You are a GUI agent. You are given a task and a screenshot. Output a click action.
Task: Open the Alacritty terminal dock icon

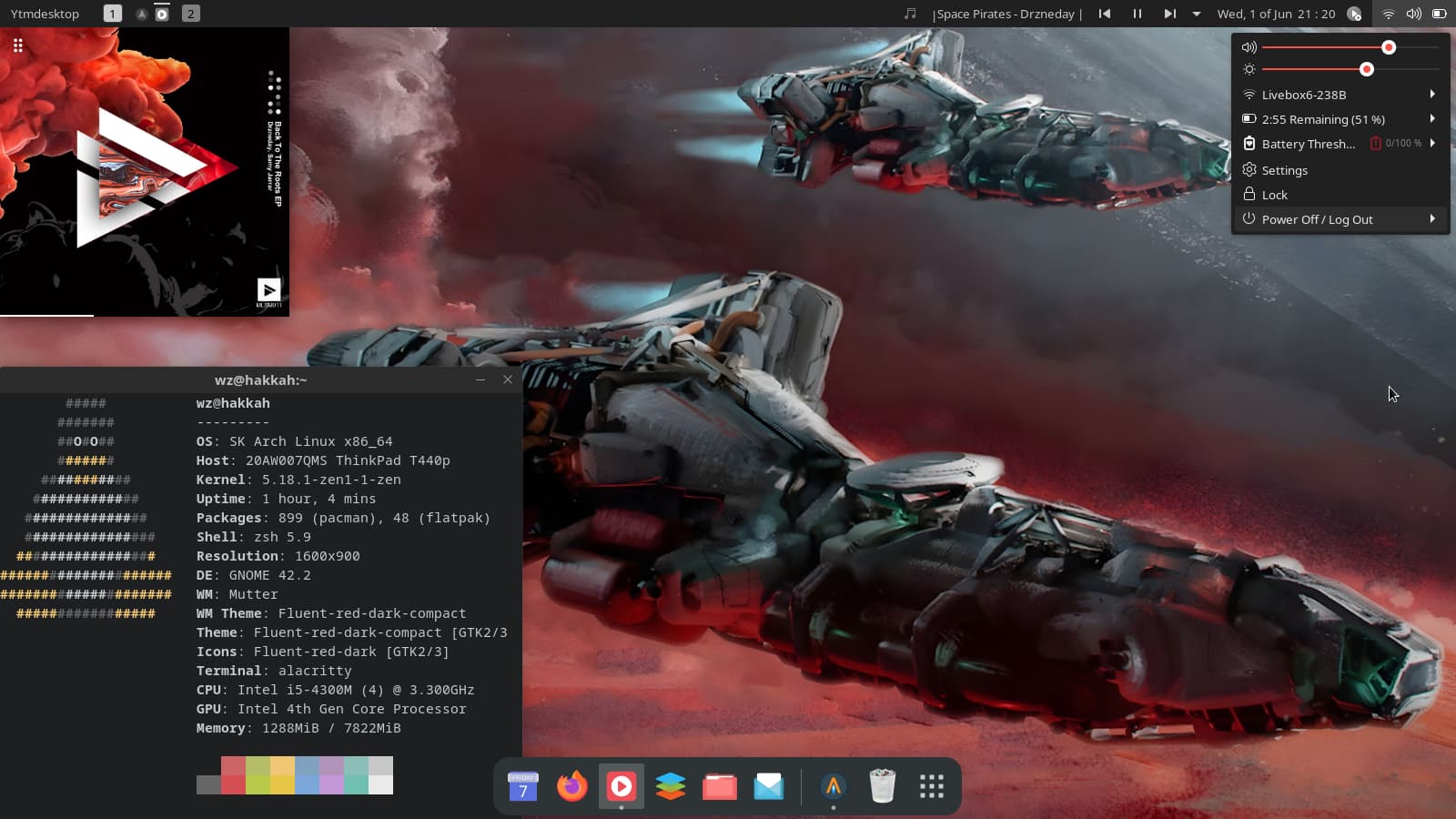tap(833, 786)
